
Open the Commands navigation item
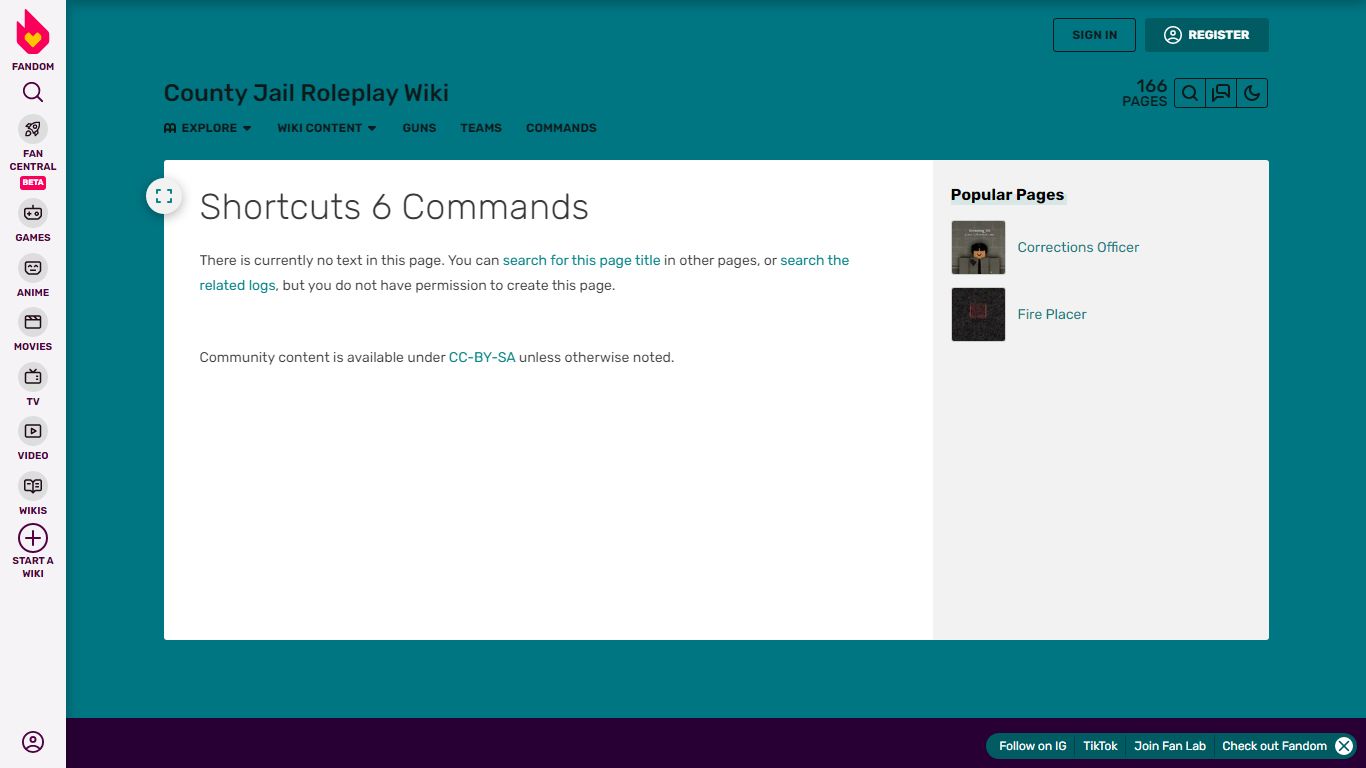coord(561,128)
